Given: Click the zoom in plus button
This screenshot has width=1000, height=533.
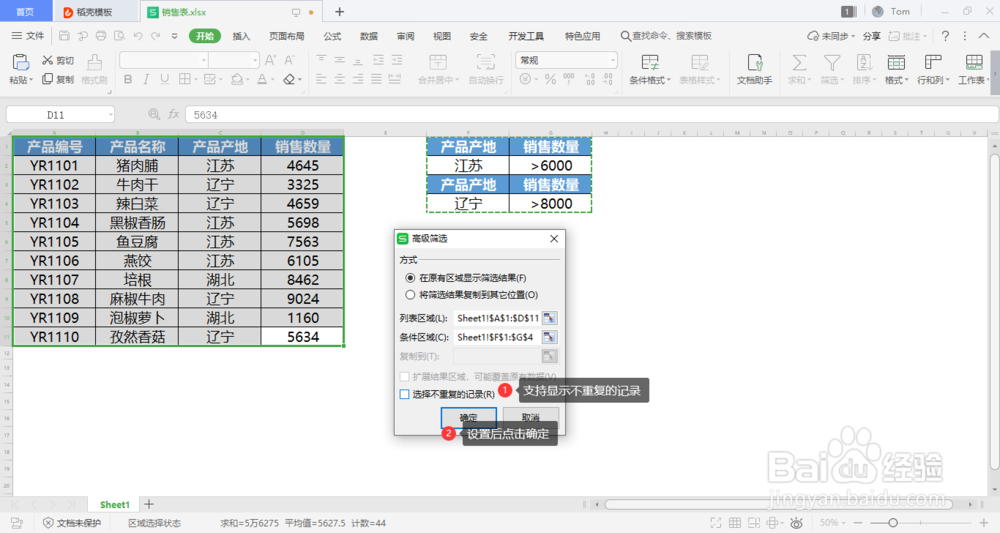Looking at the screenshot, I should [x=983, y=523].
